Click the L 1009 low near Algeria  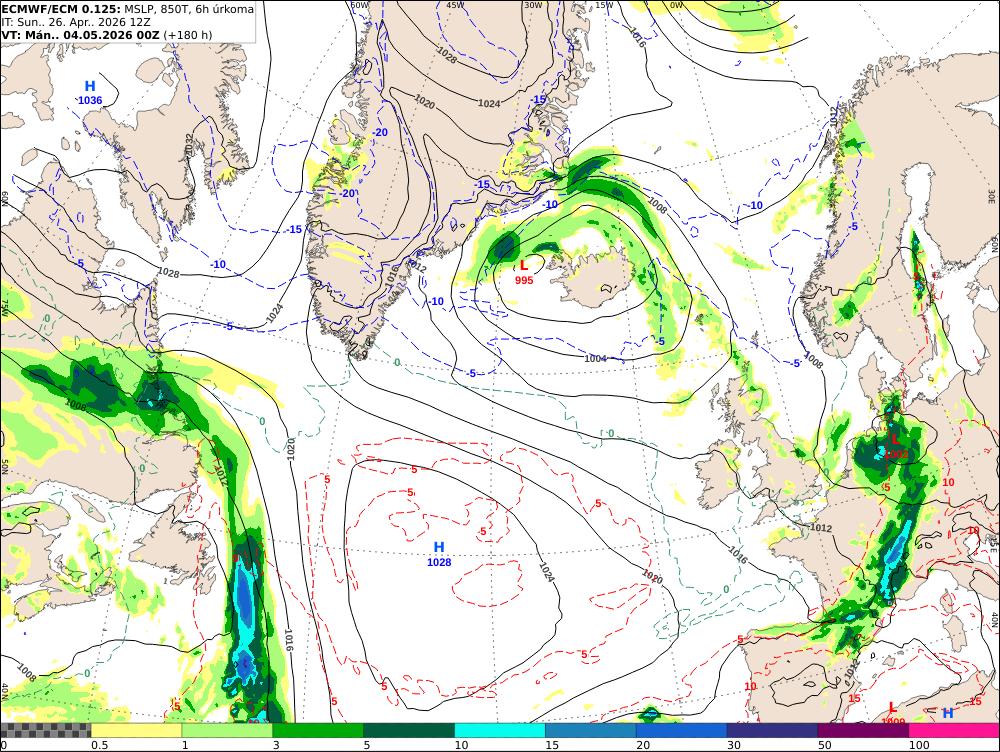coord(893,714)
